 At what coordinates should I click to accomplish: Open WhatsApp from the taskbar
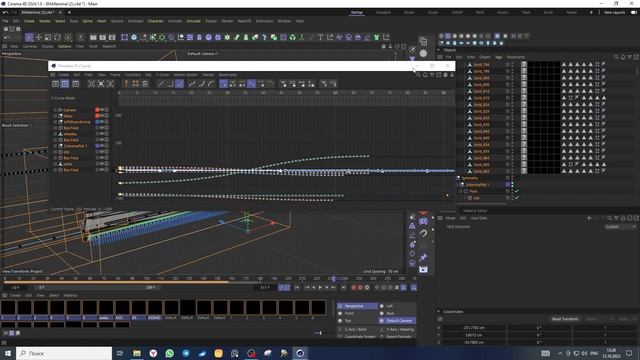click(x=169, y=353)
